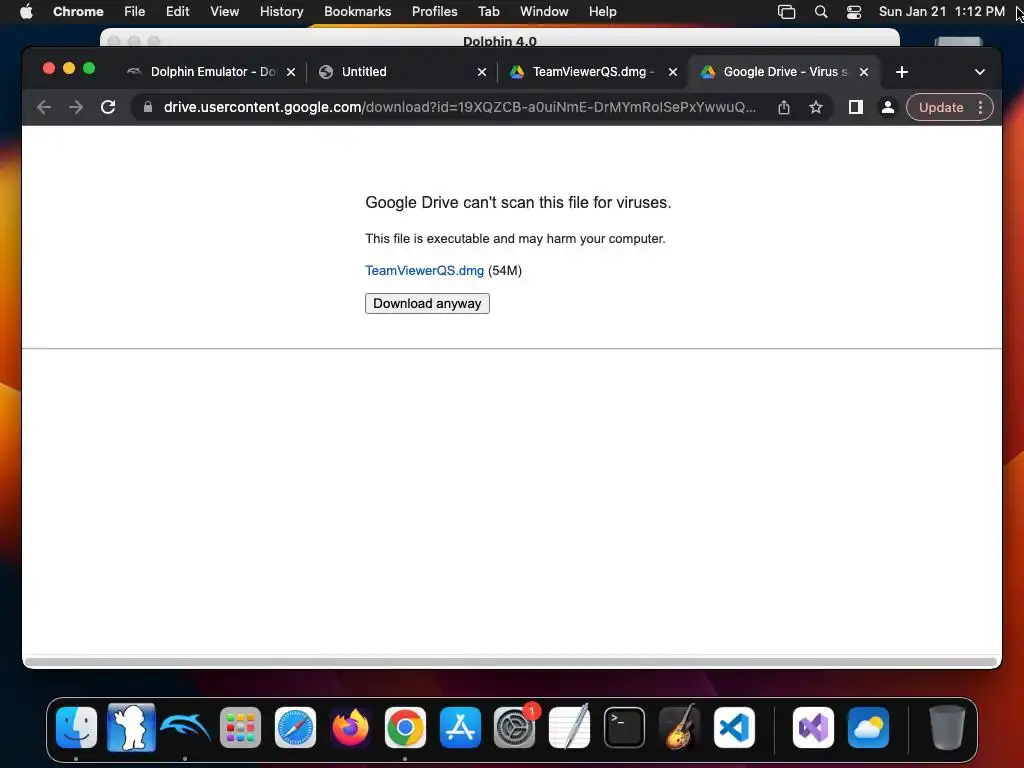1024x768 pixels.
Task: Click the date and time in menu bar
Action: coord(941,12)
